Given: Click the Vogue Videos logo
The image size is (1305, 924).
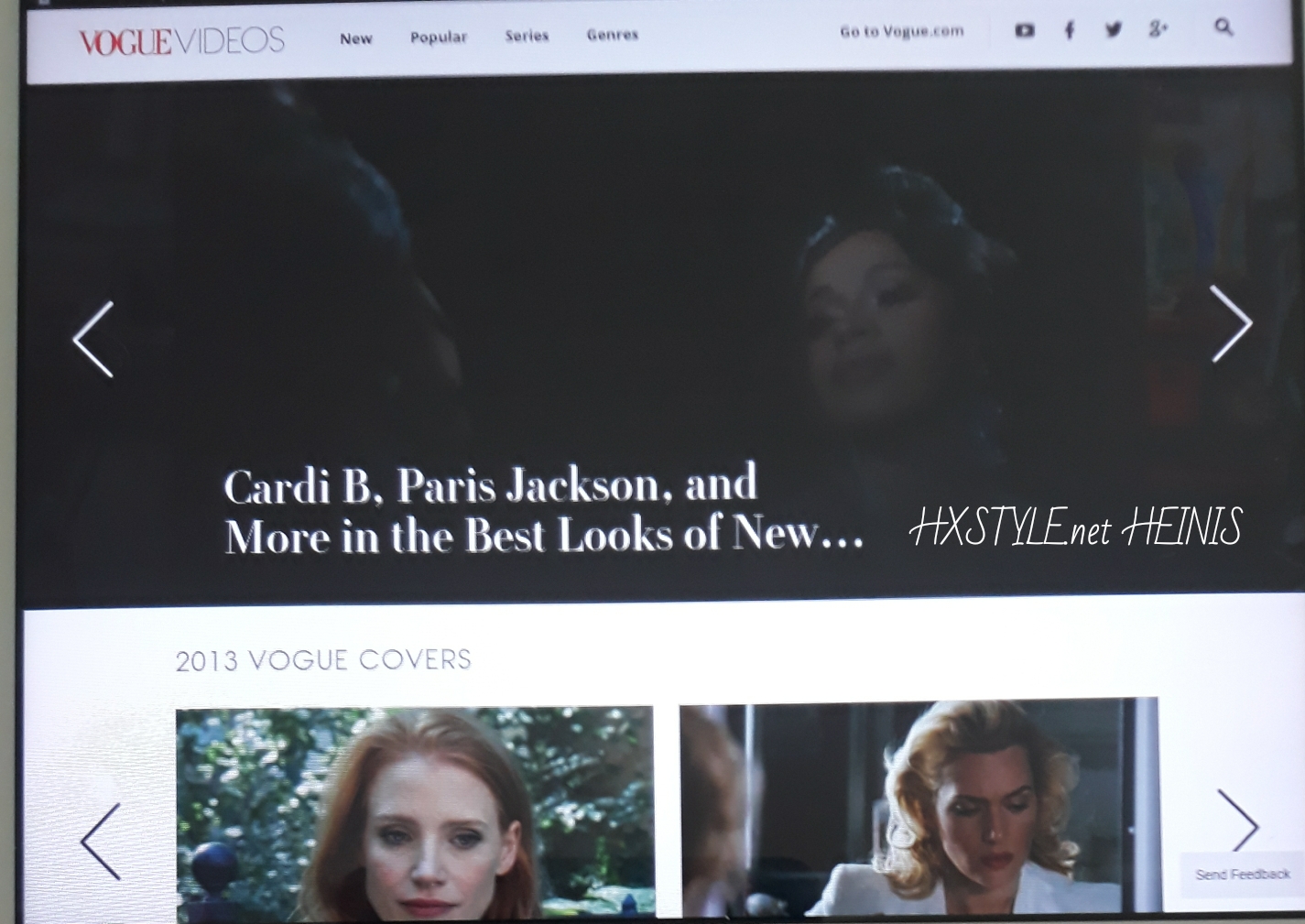Looking at the screenshot, I should 181,41.
